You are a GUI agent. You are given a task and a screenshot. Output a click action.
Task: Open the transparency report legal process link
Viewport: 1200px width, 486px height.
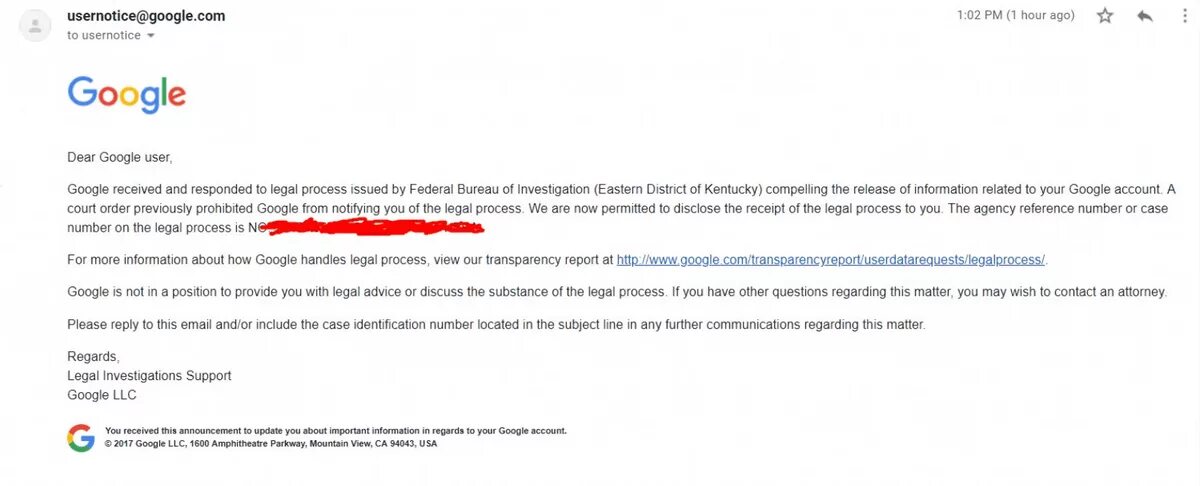pyautogui.click(x=831, y=260)
